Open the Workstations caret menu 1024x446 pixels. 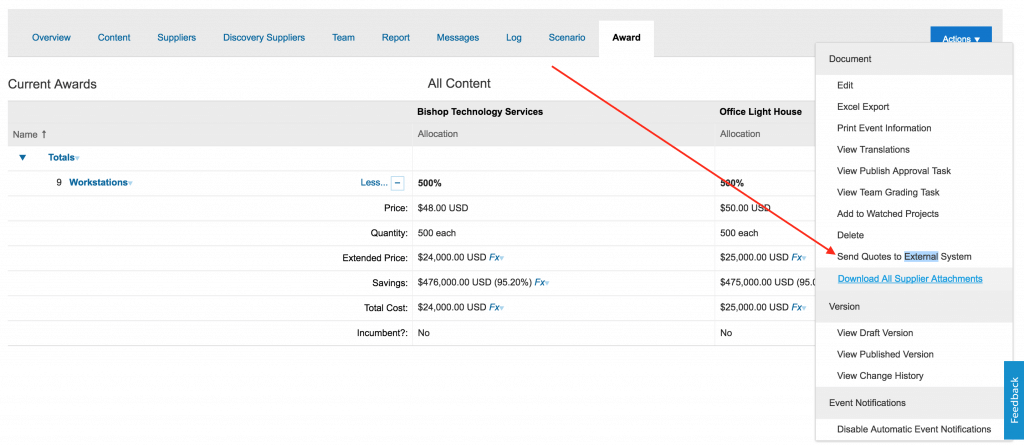(x=130, y=183)
